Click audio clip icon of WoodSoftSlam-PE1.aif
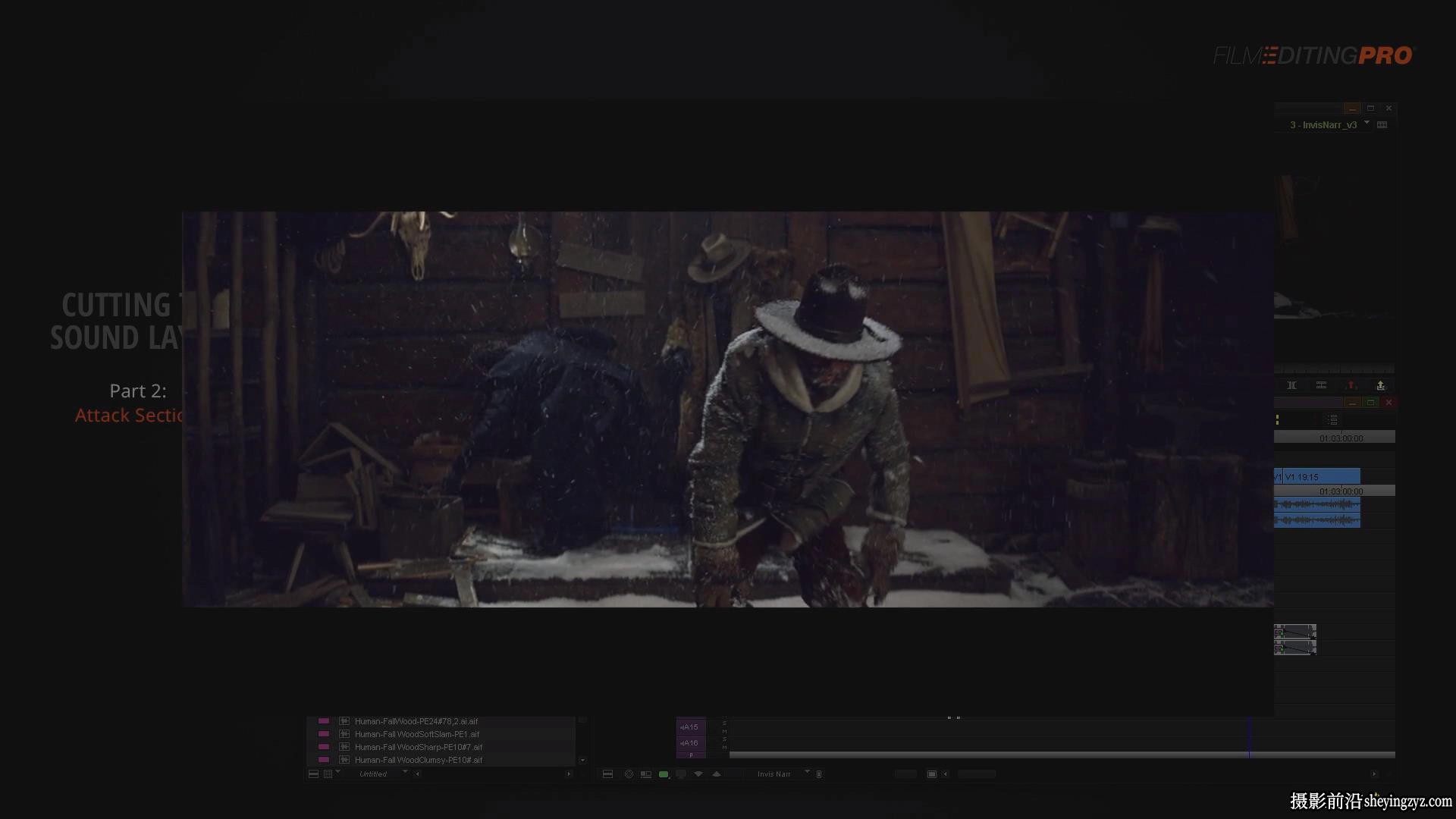 344,734
